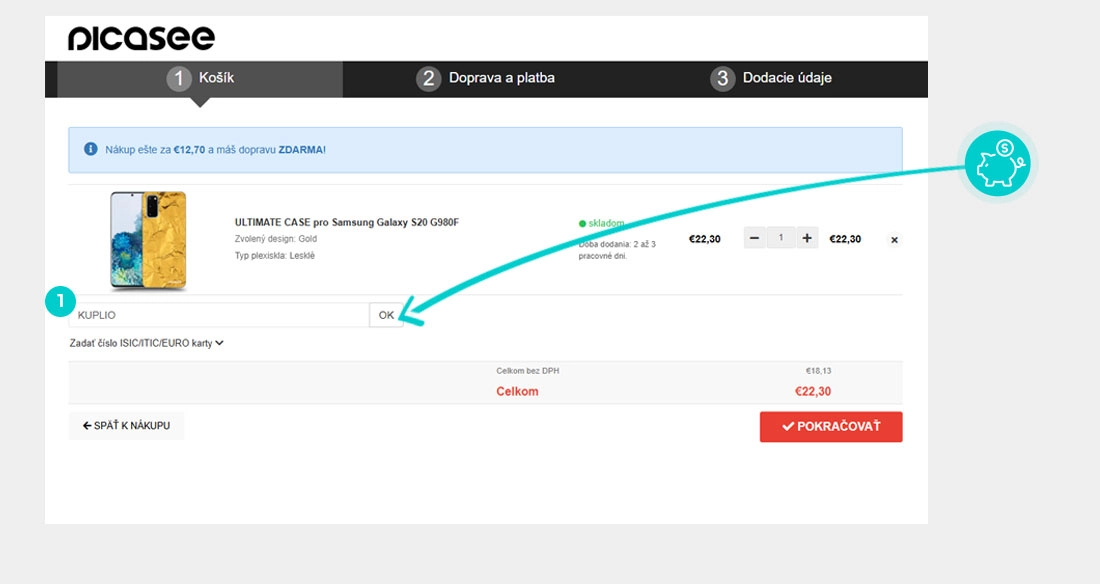Click the POKRAČOVAŤ button
This screenshot has height=584, width=1100.
point(831,427)
